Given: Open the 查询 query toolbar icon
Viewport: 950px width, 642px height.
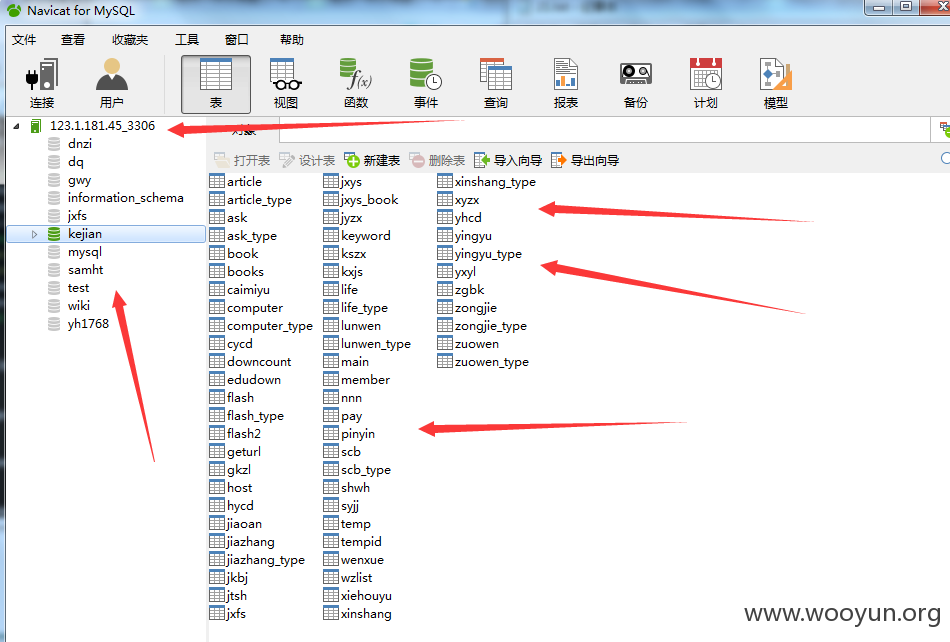Looking at the screenshot, I should 496,84.
